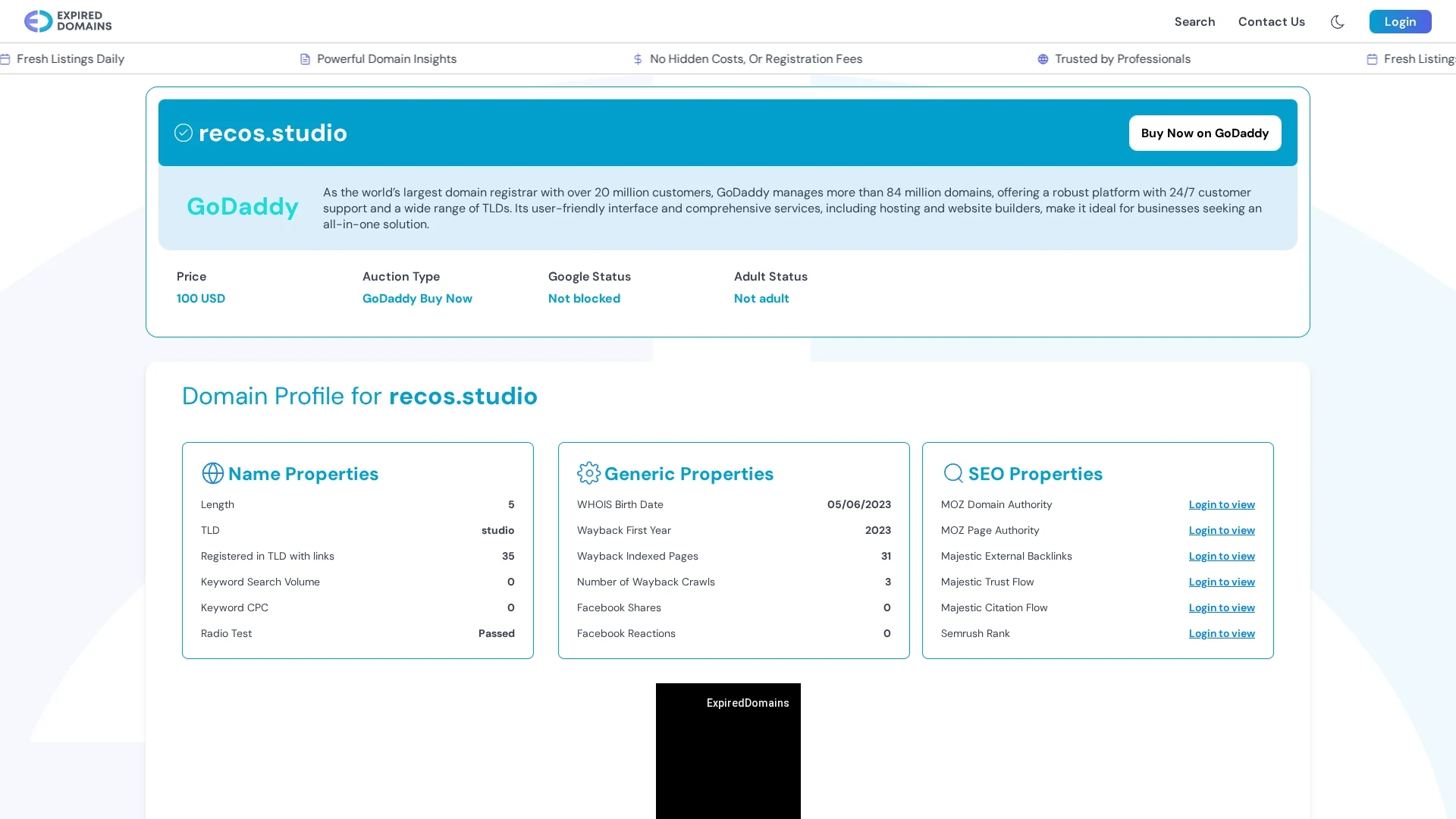Click Login to view for Semrush Rank
This screenshot has width=1456, height=819.
click(x=1222, y=634)
